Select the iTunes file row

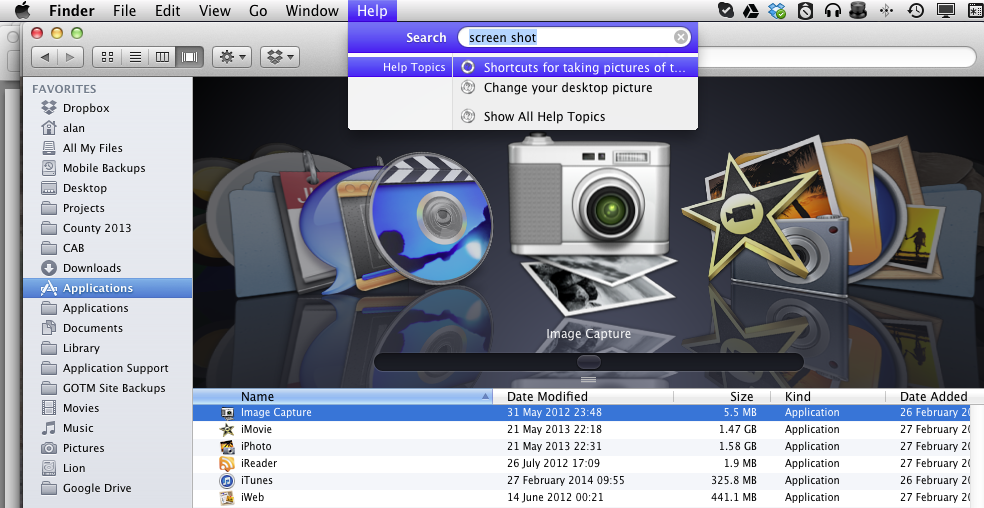click(x=582, y=480)
